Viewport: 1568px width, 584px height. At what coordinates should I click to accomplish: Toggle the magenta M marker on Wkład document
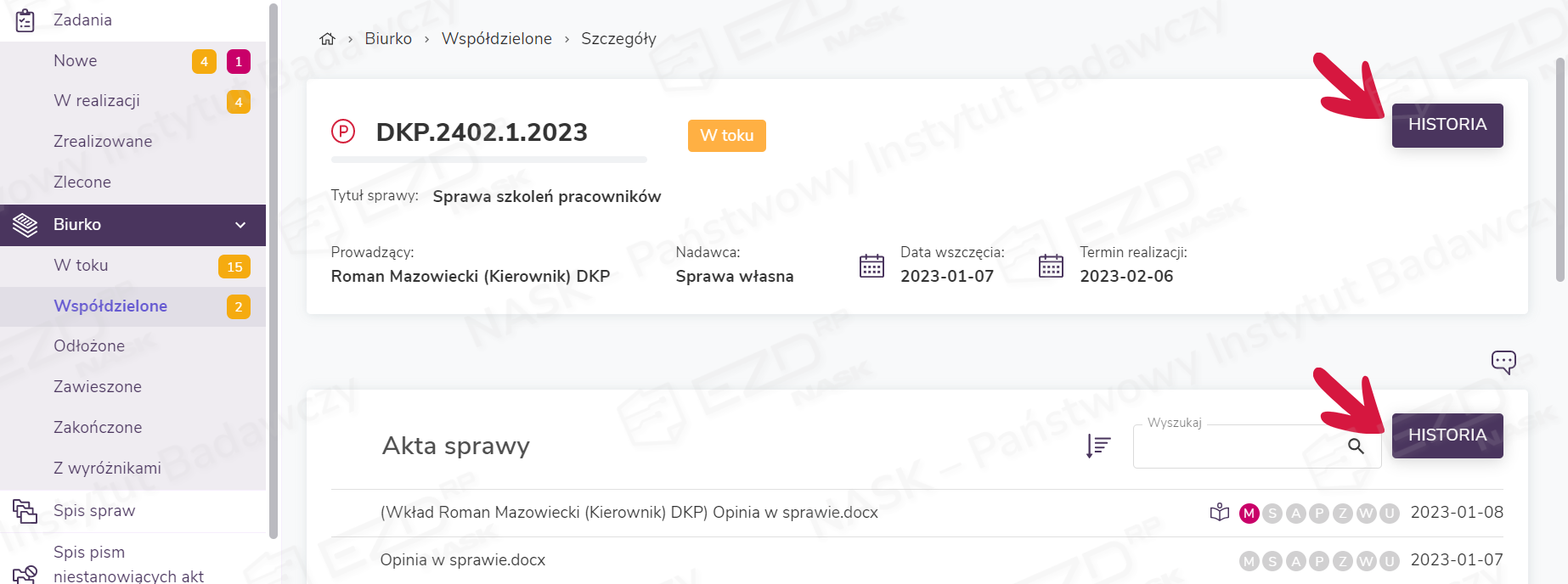tap(1249, 514)
